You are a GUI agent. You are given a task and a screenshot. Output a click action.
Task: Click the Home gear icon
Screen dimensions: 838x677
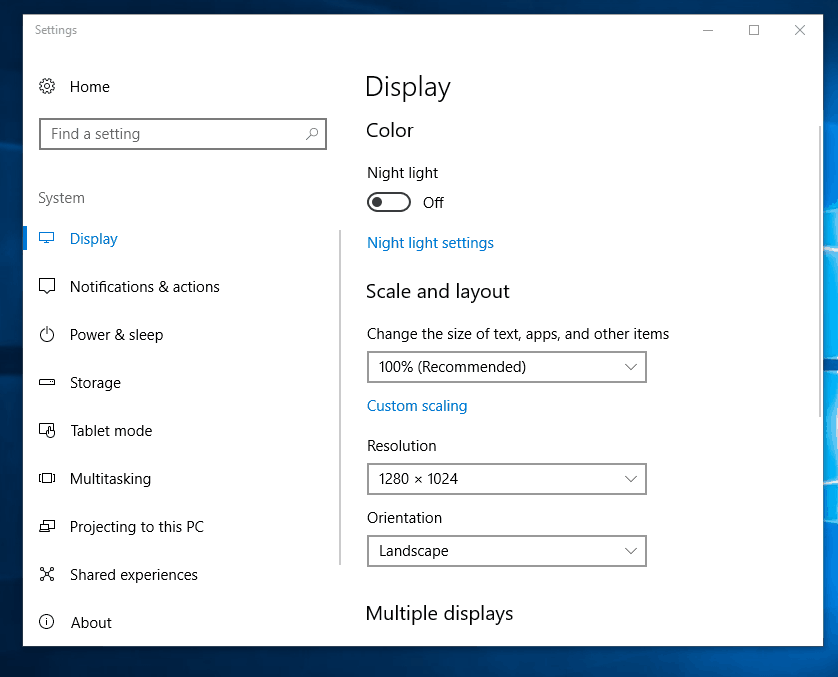[47, 87]
